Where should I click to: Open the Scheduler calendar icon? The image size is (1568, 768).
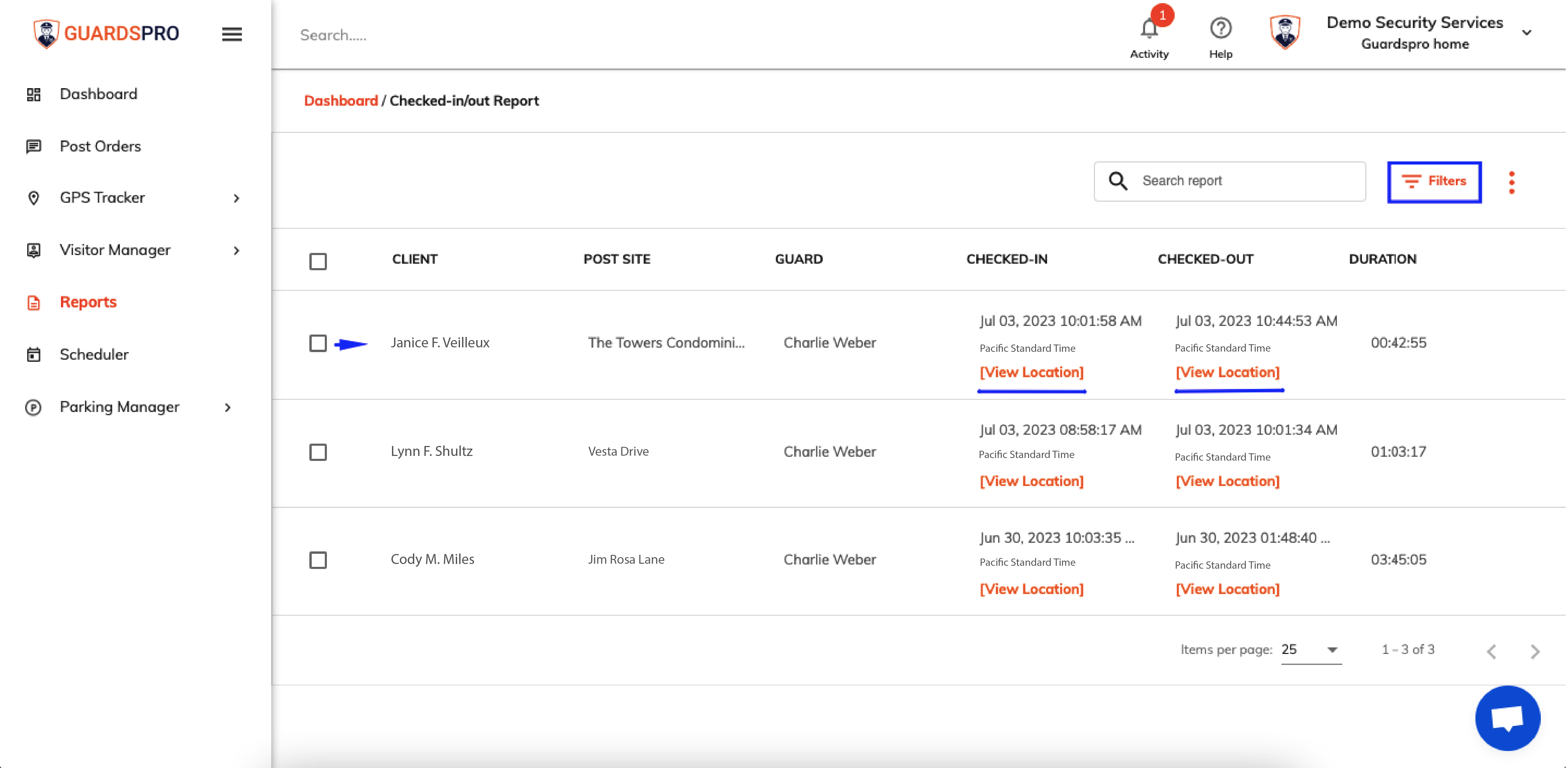coord(33,354)
